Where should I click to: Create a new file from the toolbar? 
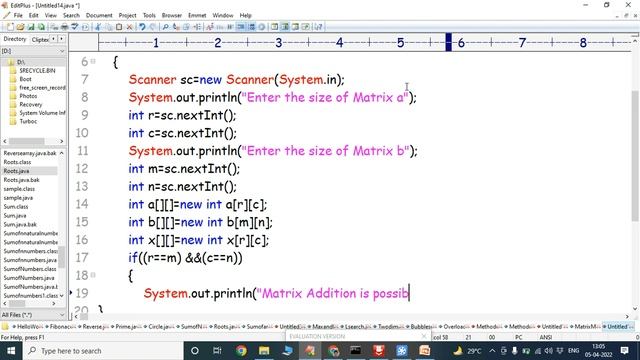click(x=10, y=27)
